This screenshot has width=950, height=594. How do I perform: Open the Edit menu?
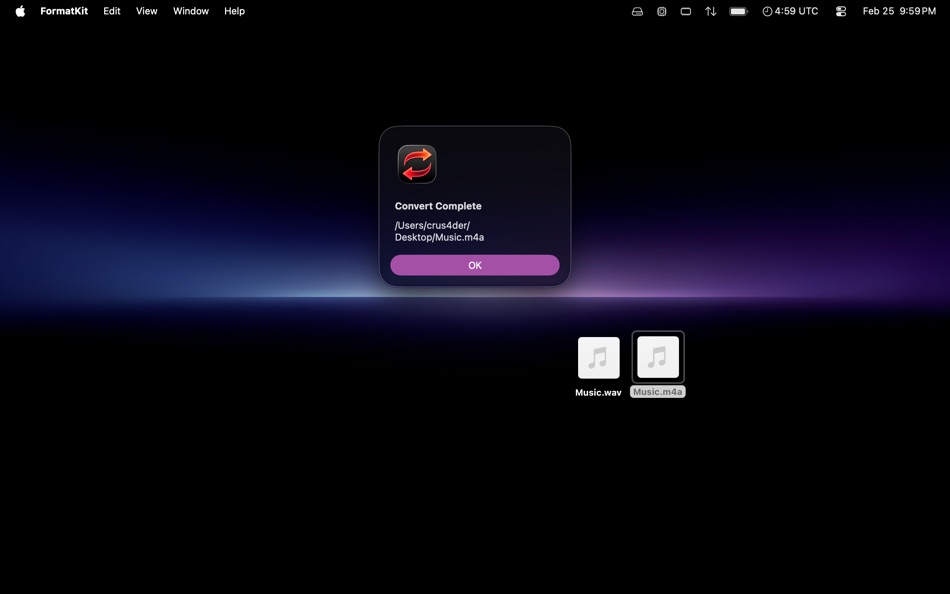tap(111, 11)
